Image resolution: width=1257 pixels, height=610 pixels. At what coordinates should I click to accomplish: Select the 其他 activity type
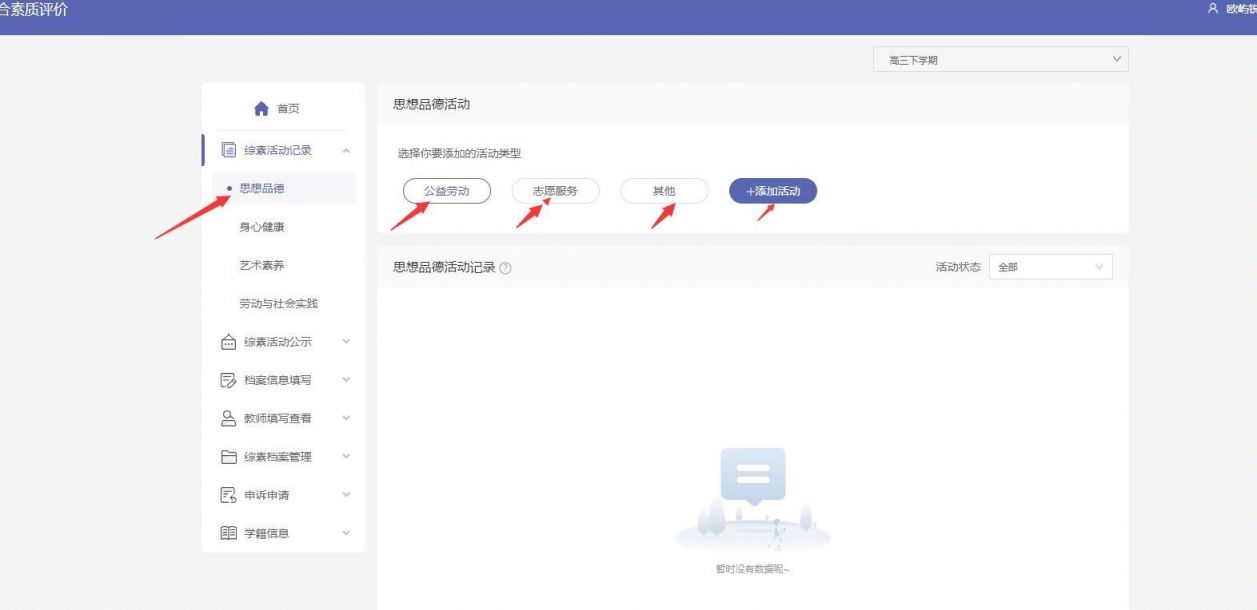[x=664, y=190]
